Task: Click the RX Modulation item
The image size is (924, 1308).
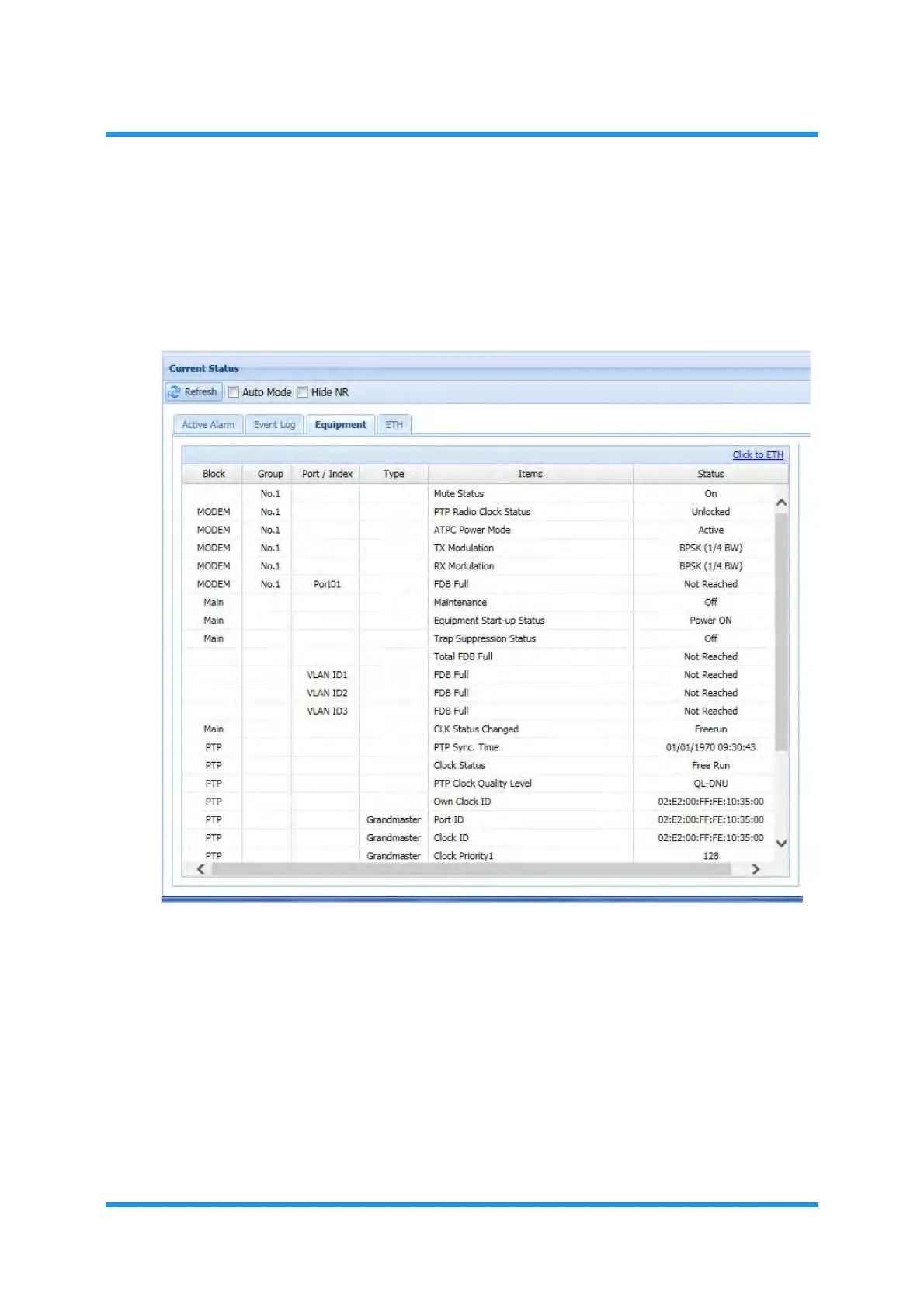Action: (x=464, y=566)
